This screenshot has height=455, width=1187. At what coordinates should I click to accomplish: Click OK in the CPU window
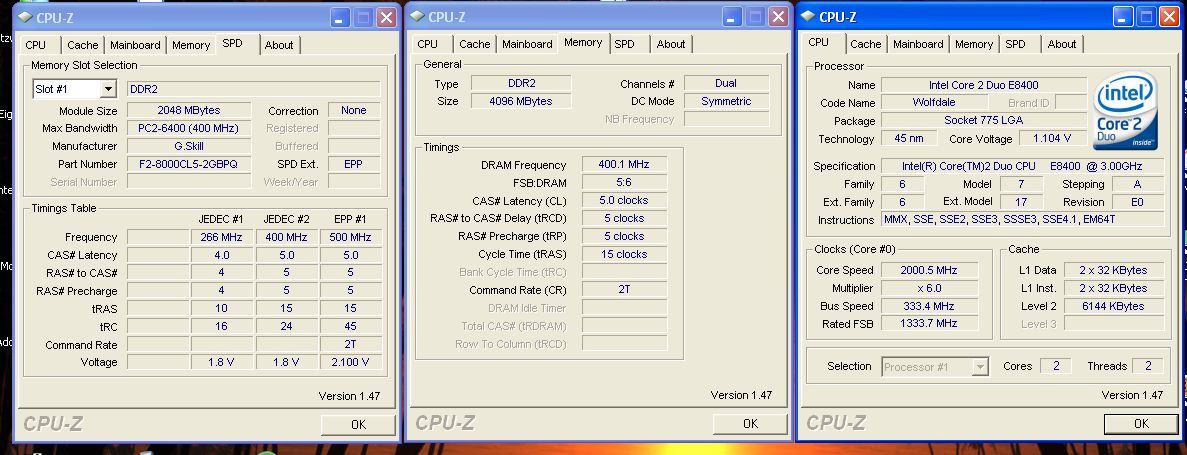tap(1141, 424)
